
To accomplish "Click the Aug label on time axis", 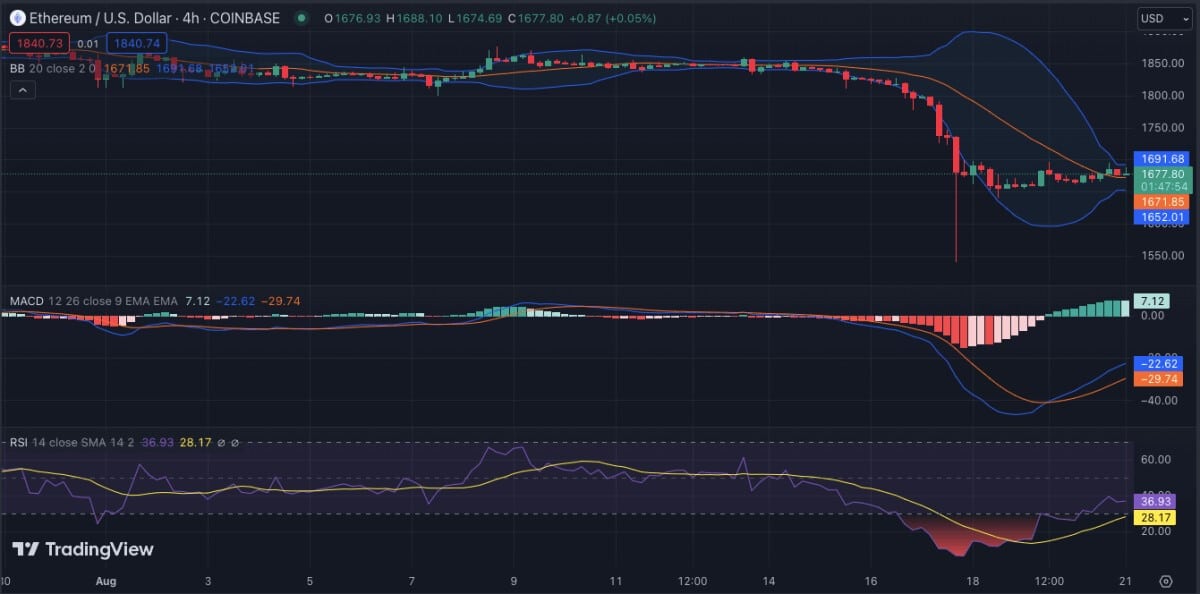I will (x=107, y=581).
